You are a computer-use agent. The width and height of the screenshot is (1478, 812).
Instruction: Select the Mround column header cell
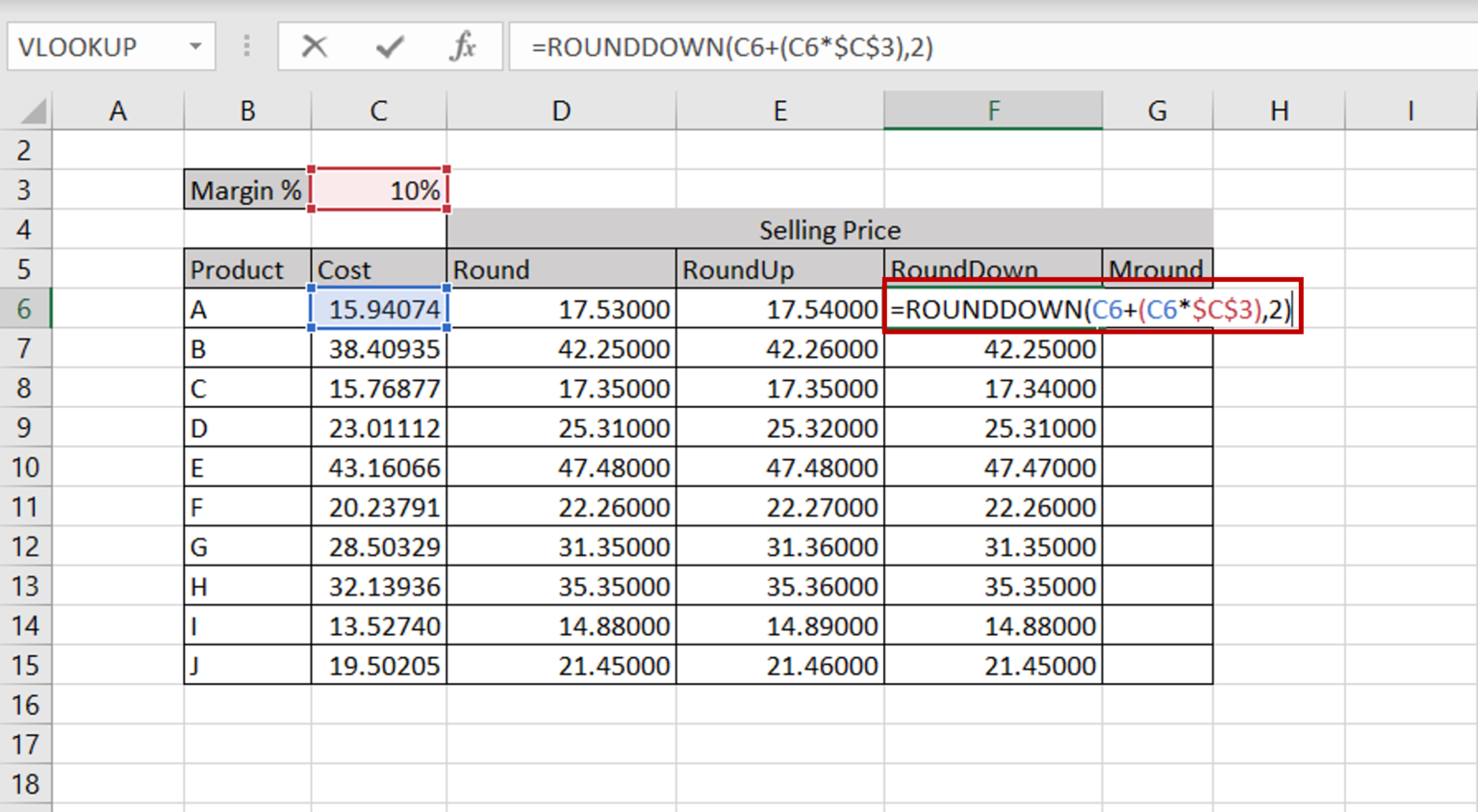1157,268
